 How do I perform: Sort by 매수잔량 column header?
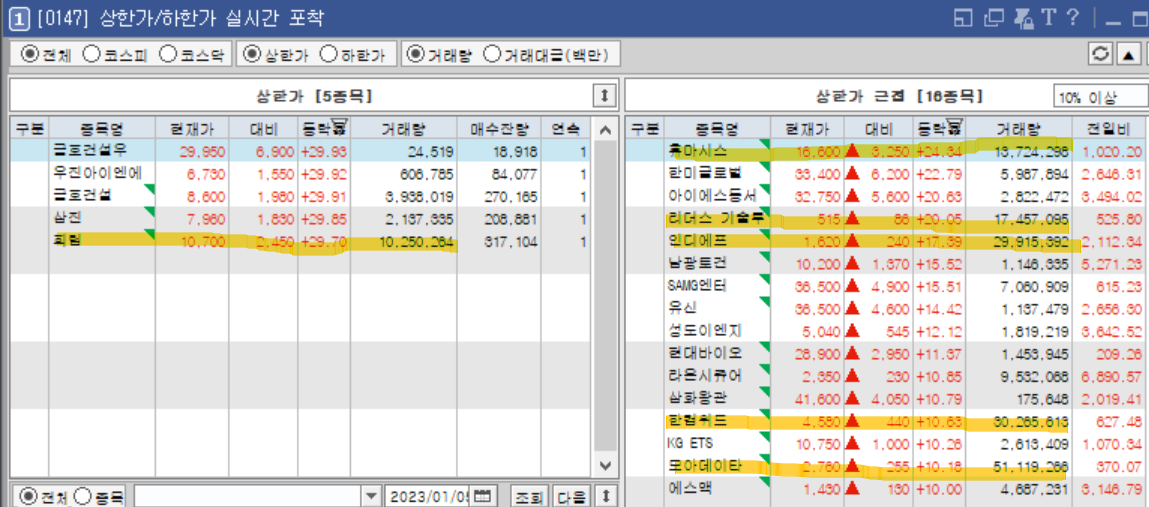click(x=500, y=128)
